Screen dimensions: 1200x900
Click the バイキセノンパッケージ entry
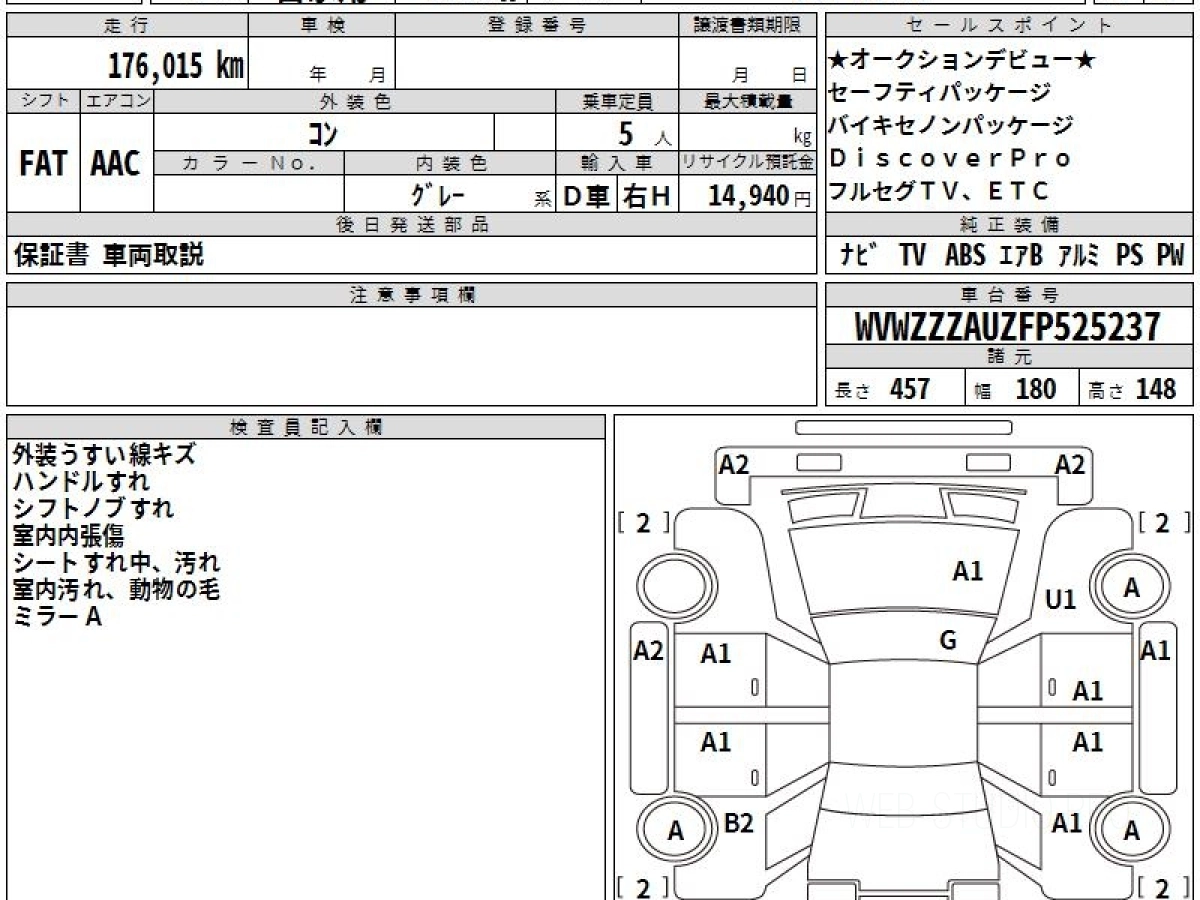point(950,125)
